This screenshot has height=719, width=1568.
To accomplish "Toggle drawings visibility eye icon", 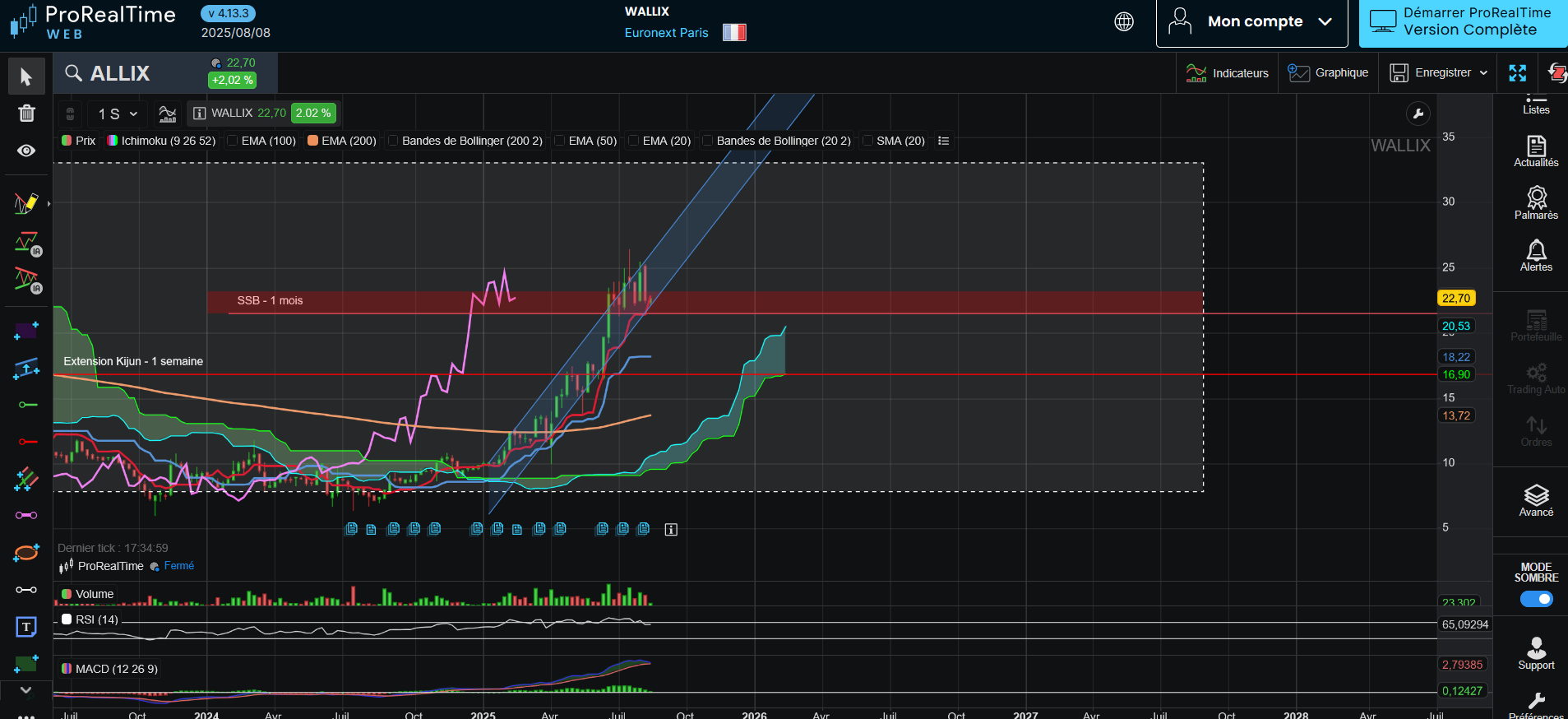I will point(26,151).
